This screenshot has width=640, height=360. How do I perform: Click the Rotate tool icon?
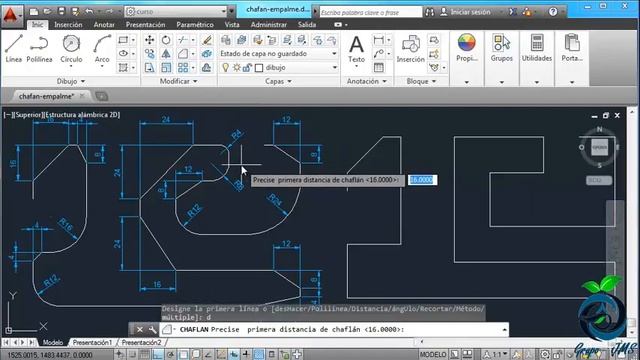point(166,40)
